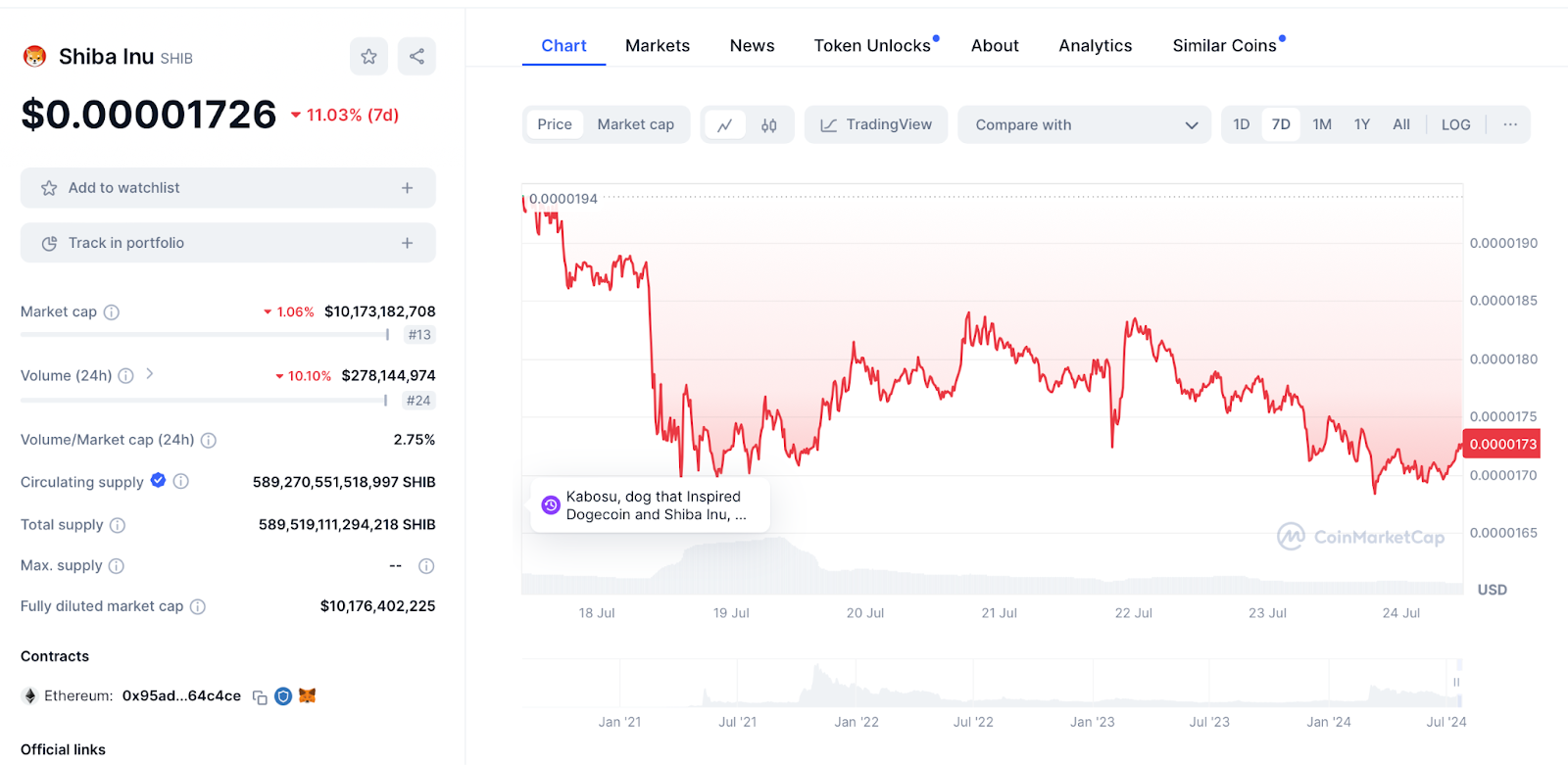1568x765 pixels.
Task: Toggle LOG scale
Action: (x=1455, y=125)
